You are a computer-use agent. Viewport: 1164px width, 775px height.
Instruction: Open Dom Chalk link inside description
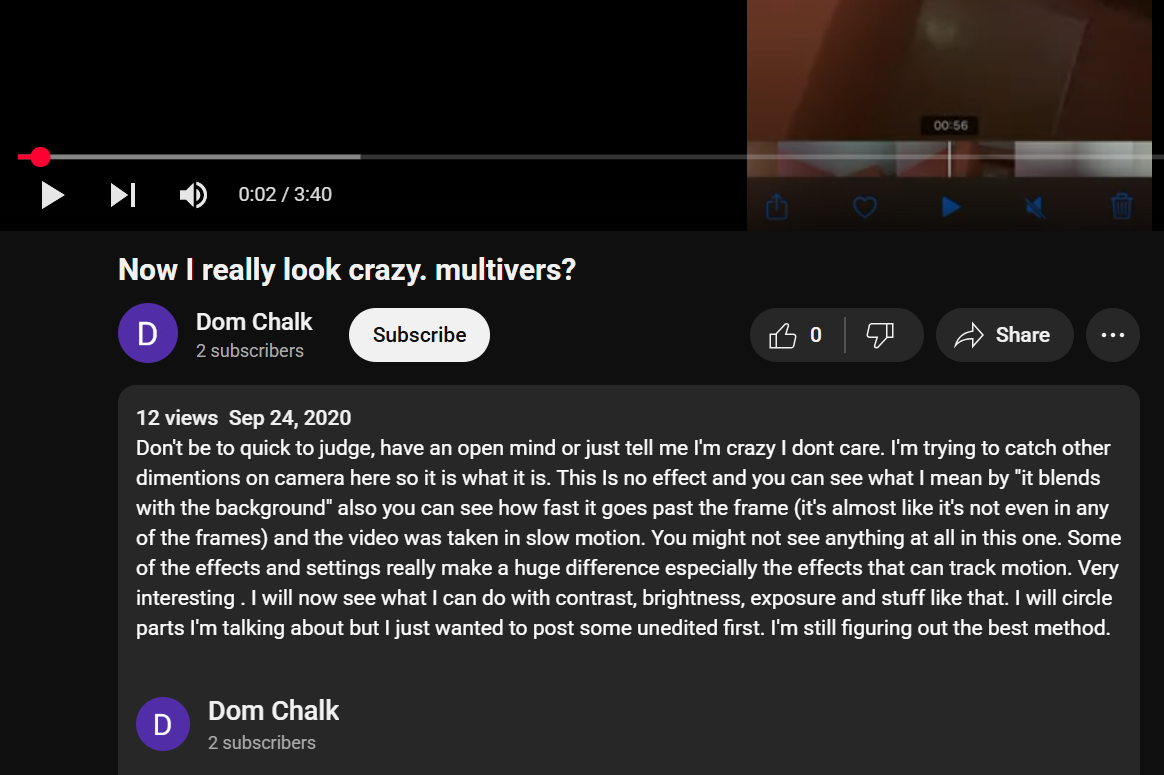(x=273, y=711)
